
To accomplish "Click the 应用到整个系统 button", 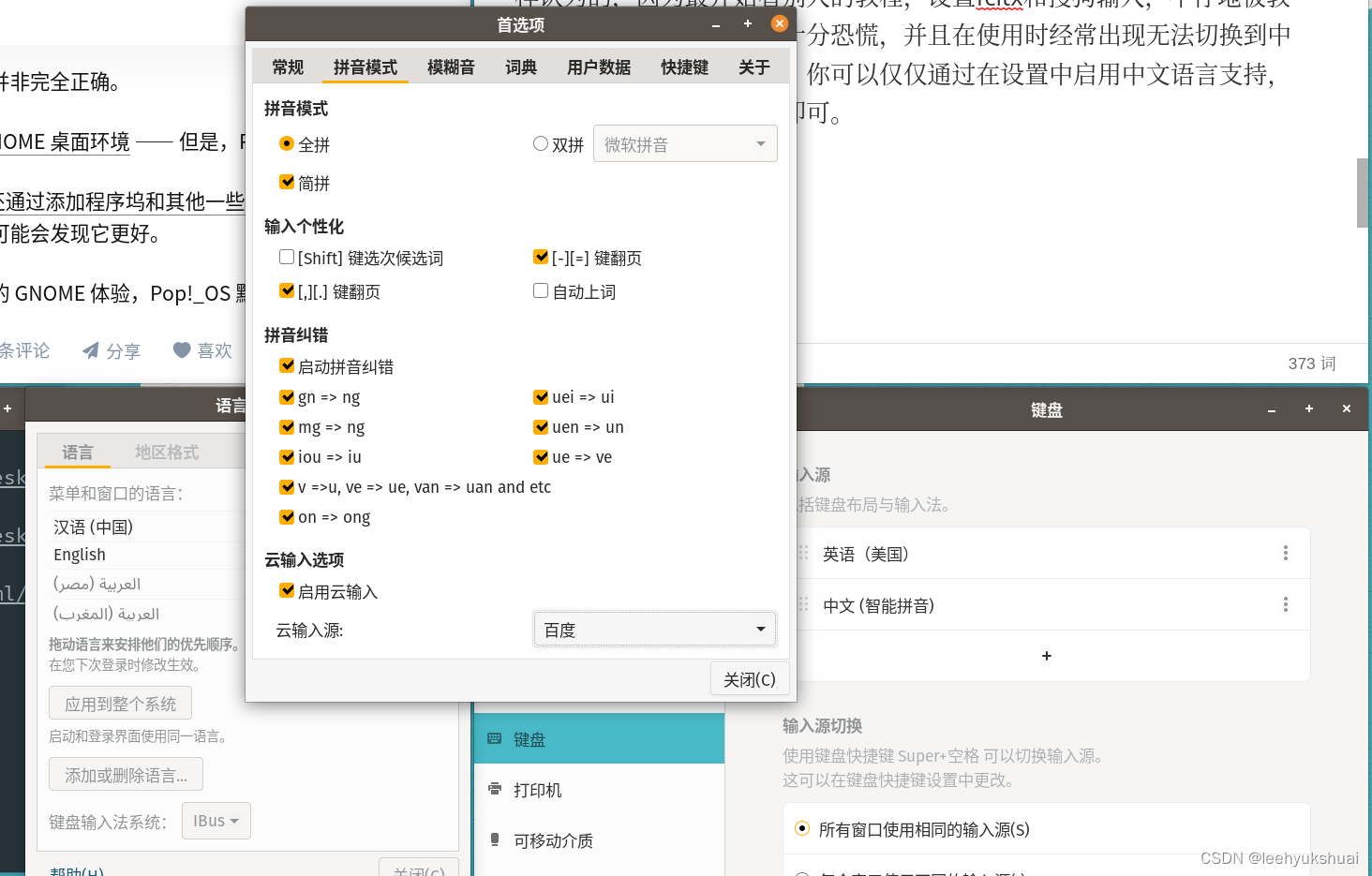I will (x=120, y=704).
